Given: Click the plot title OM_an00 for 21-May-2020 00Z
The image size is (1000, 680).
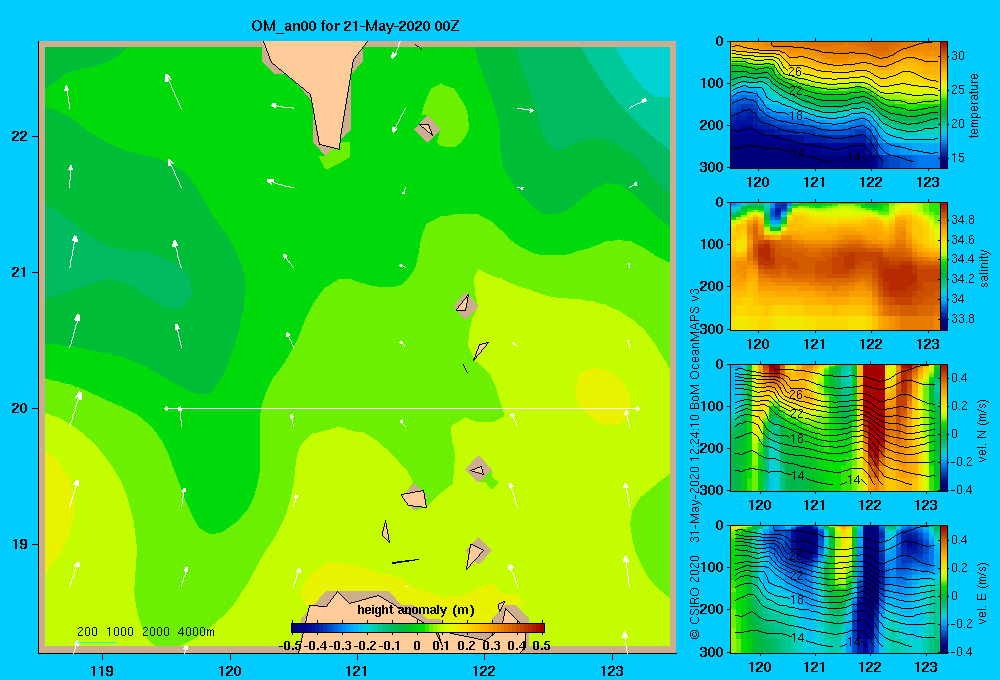Looking at the screenshot, I should click(355, 26).
